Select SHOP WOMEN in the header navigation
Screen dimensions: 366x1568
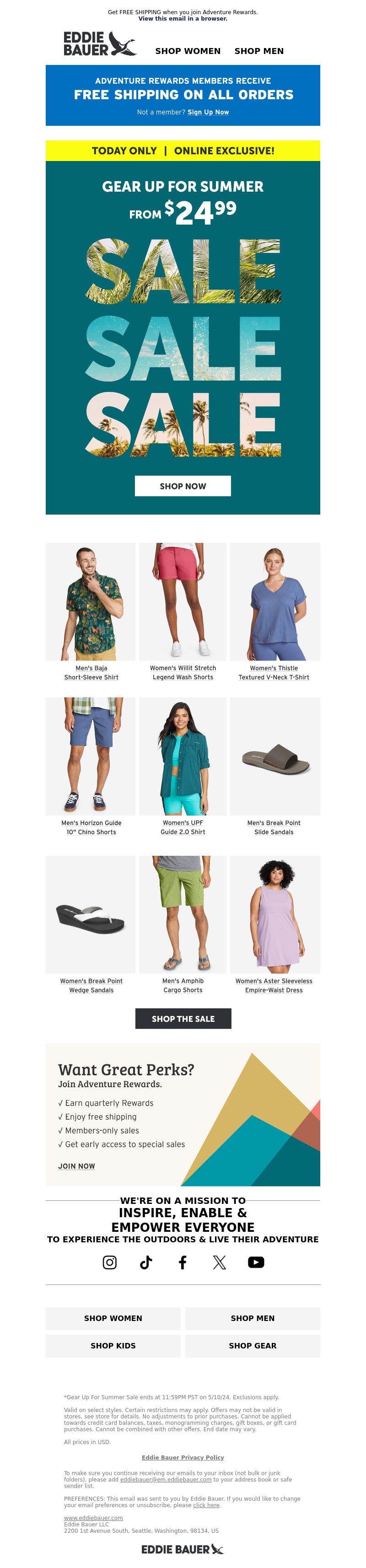[188, 51]
